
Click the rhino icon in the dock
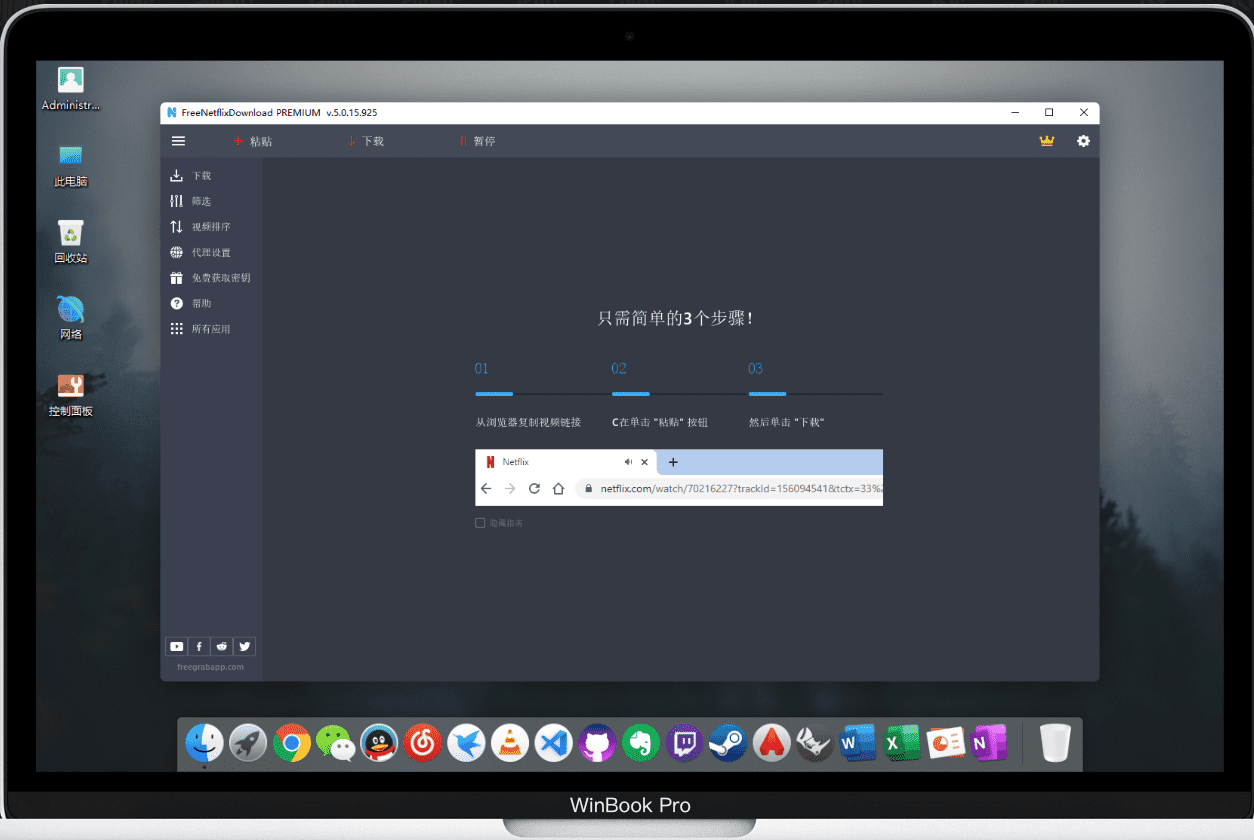click(x=815, y=743)
